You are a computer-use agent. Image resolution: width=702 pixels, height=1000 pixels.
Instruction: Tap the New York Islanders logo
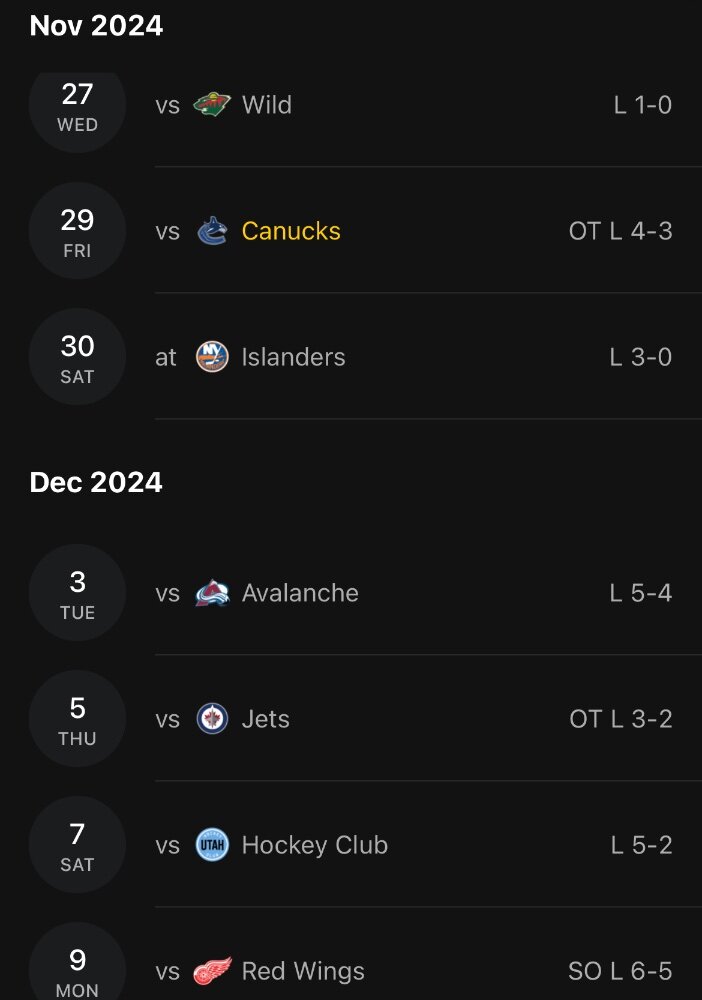pos(212,357)
